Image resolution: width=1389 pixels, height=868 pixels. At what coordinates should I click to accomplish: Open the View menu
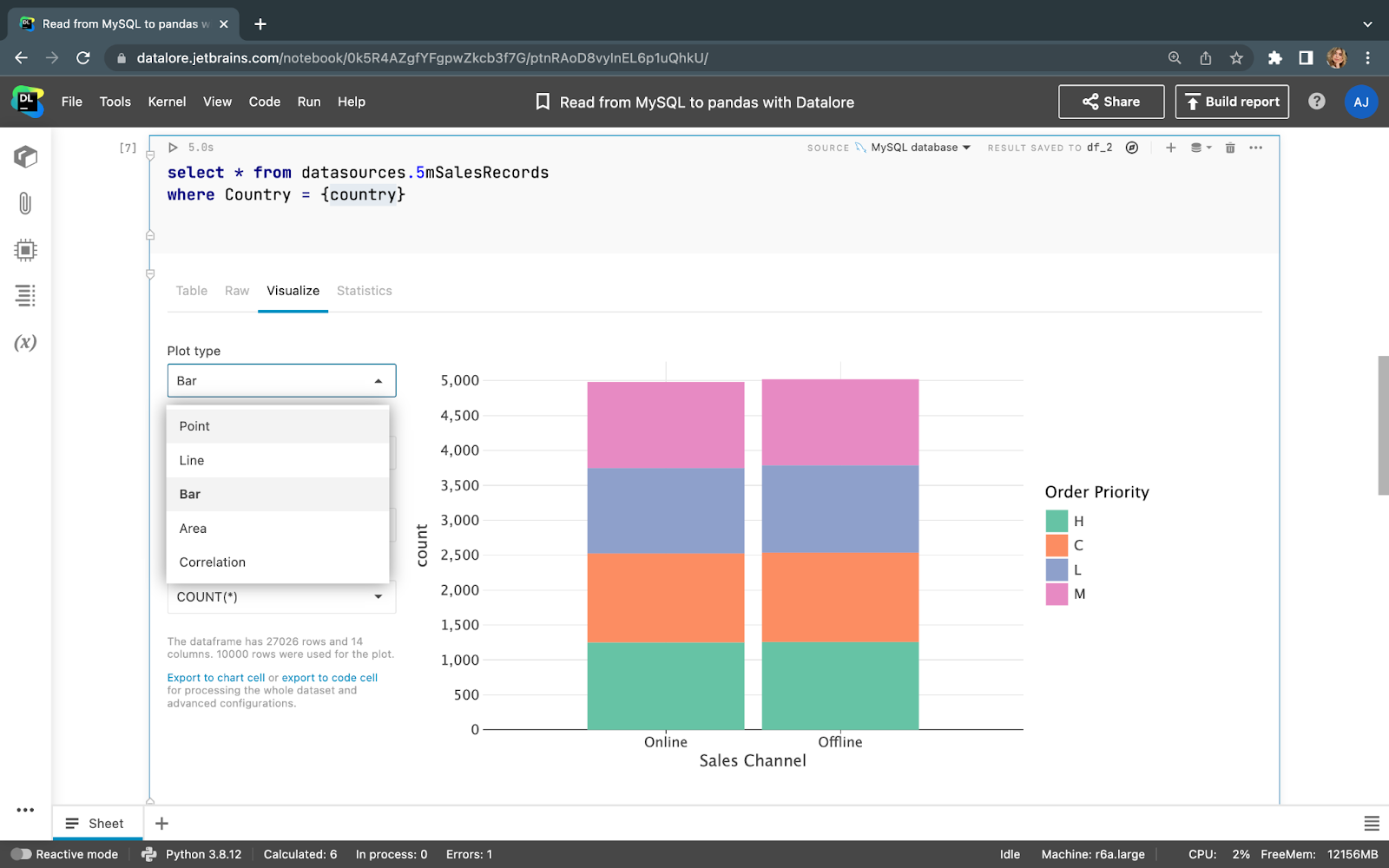click(x=217, y=102)
